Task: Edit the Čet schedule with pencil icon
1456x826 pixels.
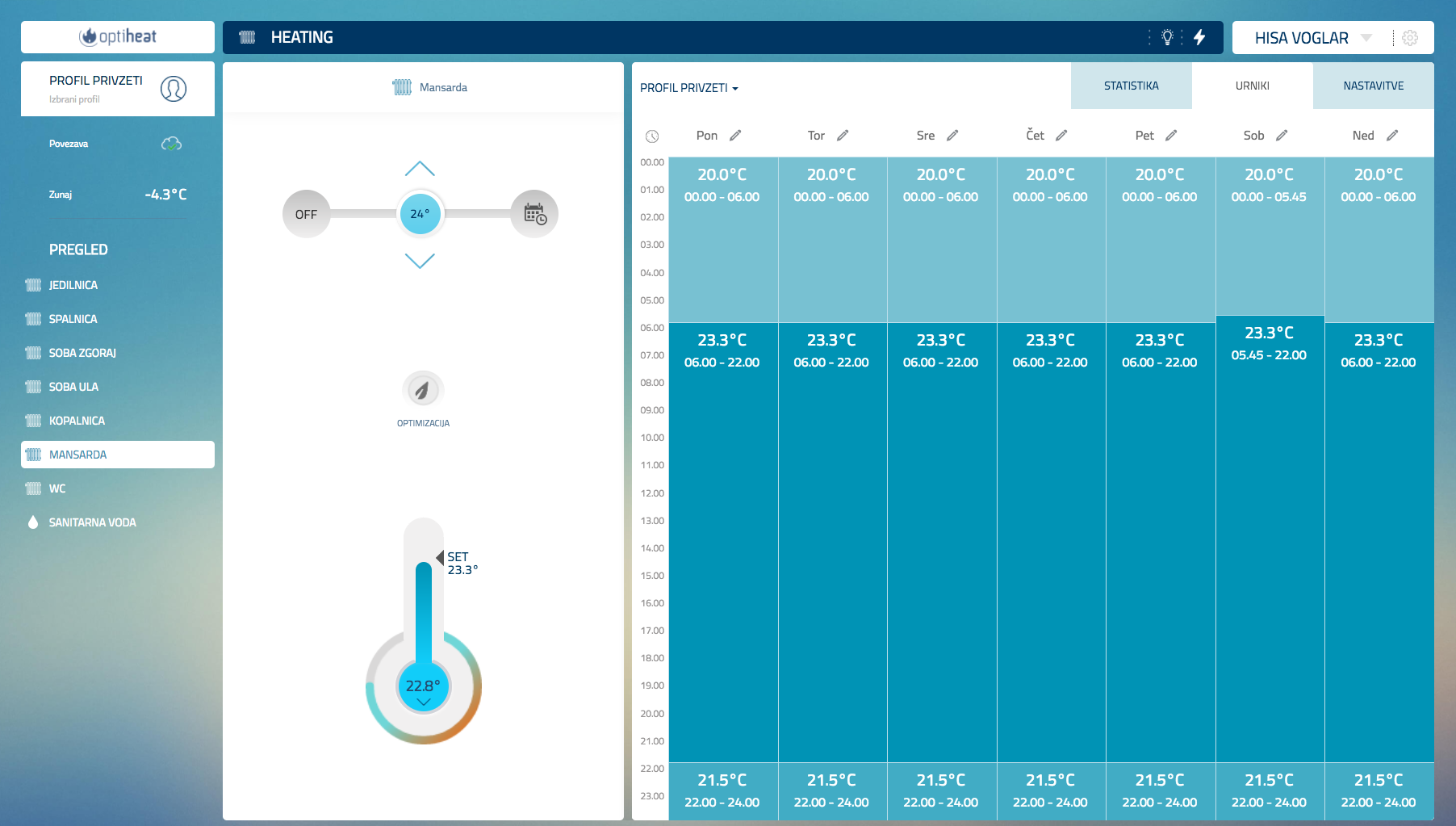Action: coord(1061,136)
